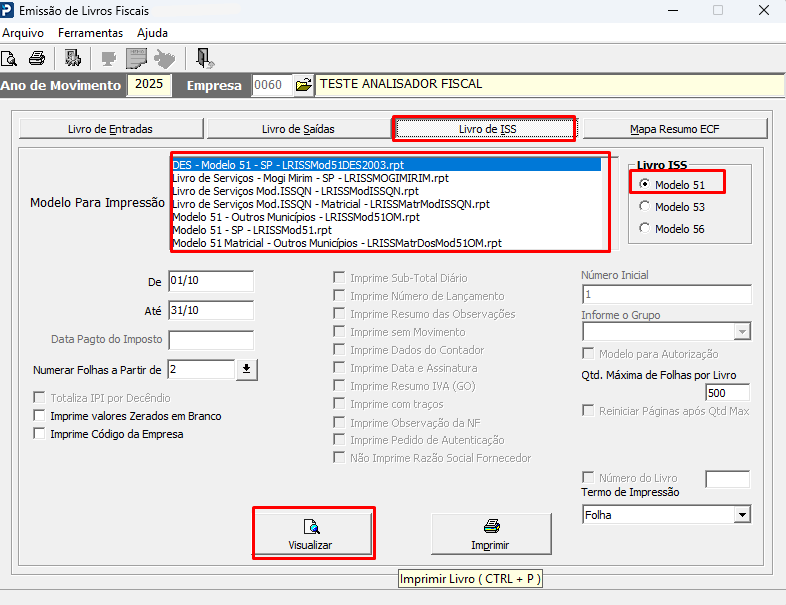This screenshot has height=605, width=786.
Task: Enable Imprime Código da Empresa checkbox
Action: point(39,433)
